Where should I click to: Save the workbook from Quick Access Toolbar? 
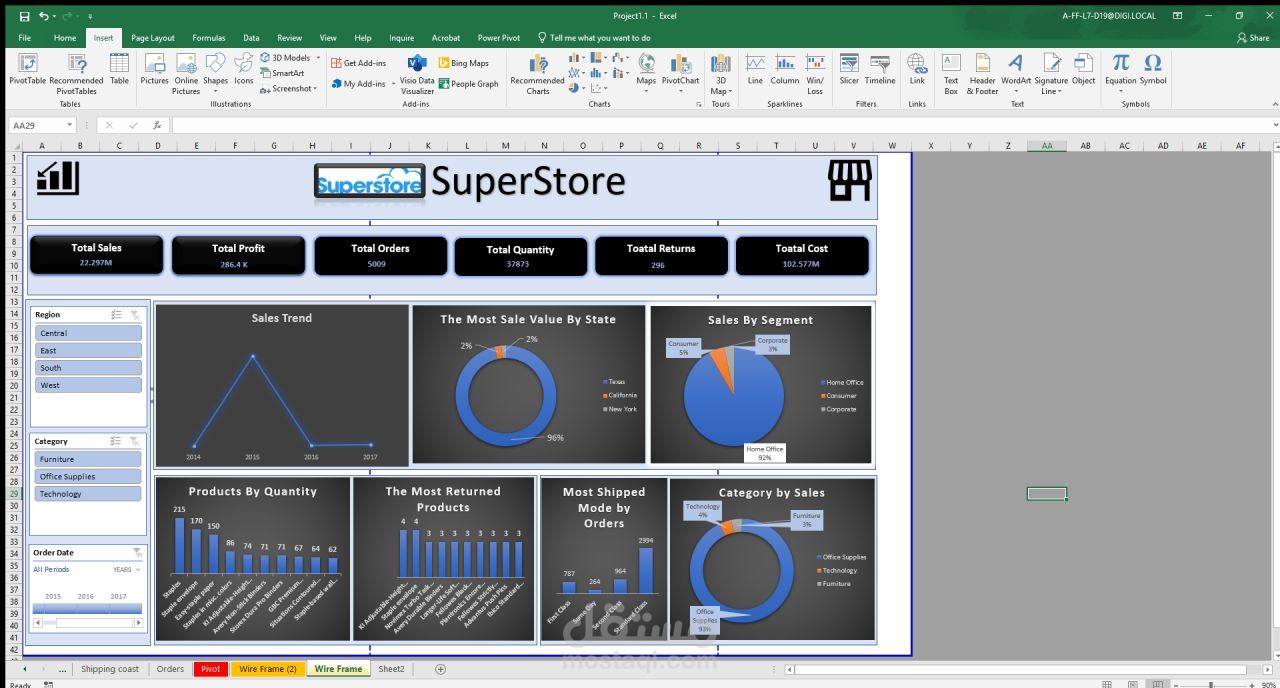click(24, 16)
